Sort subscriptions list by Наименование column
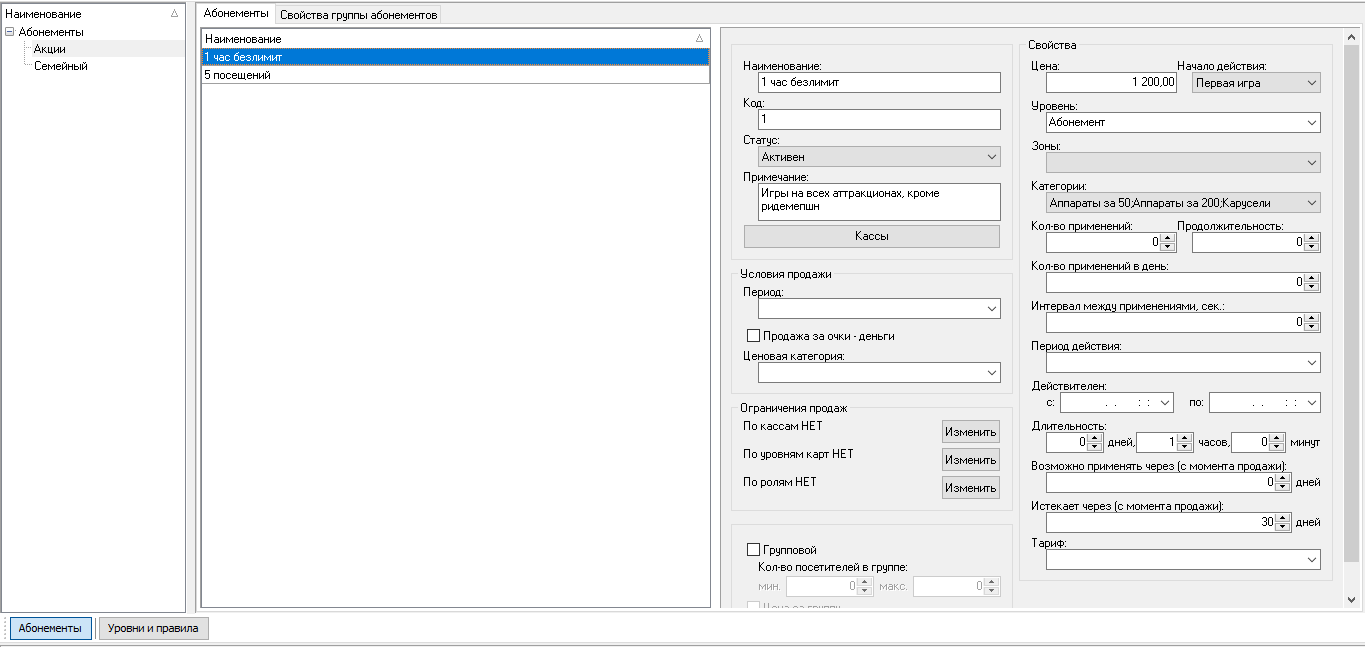This screenshot has height=647, width=1365. pos(456,38)
